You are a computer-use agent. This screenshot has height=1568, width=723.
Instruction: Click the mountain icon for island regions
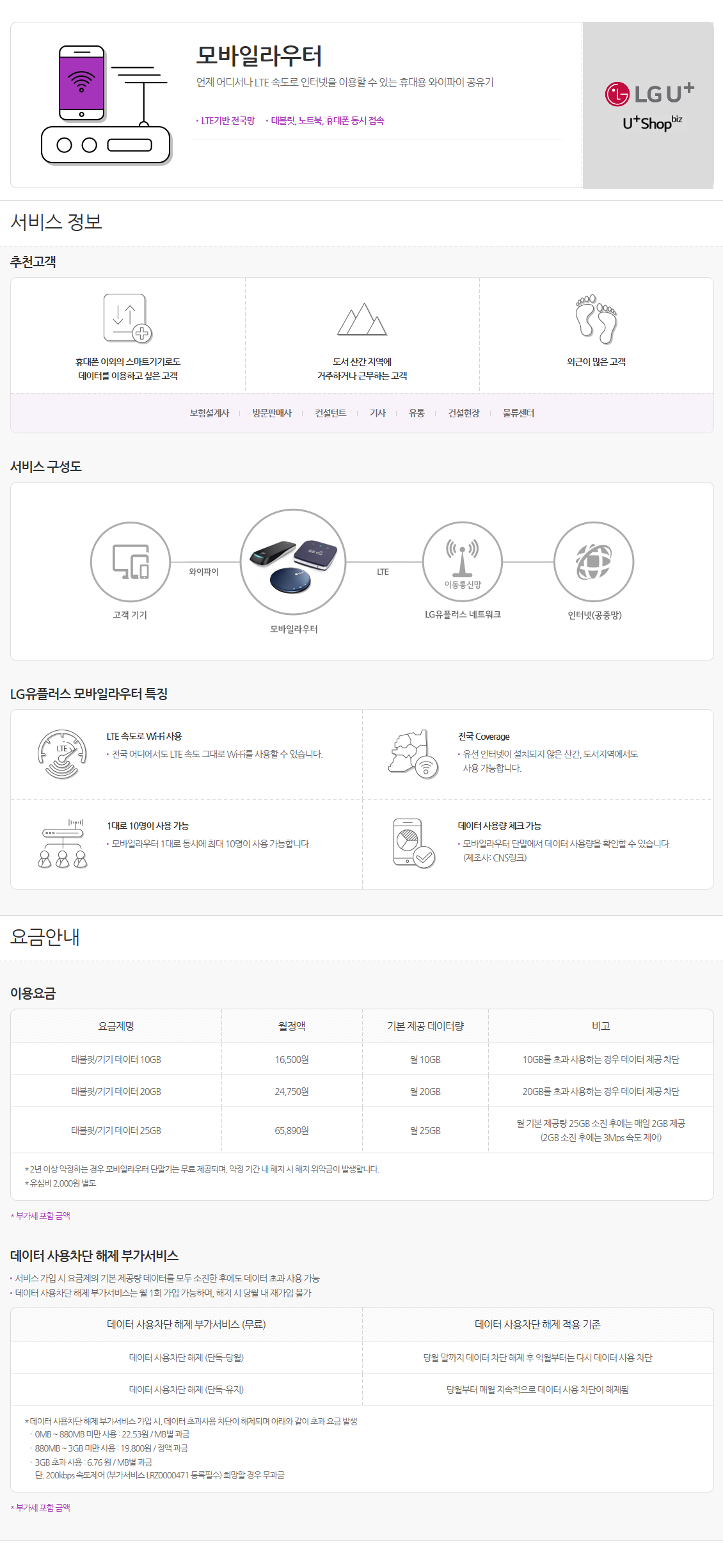pos(362,319)
